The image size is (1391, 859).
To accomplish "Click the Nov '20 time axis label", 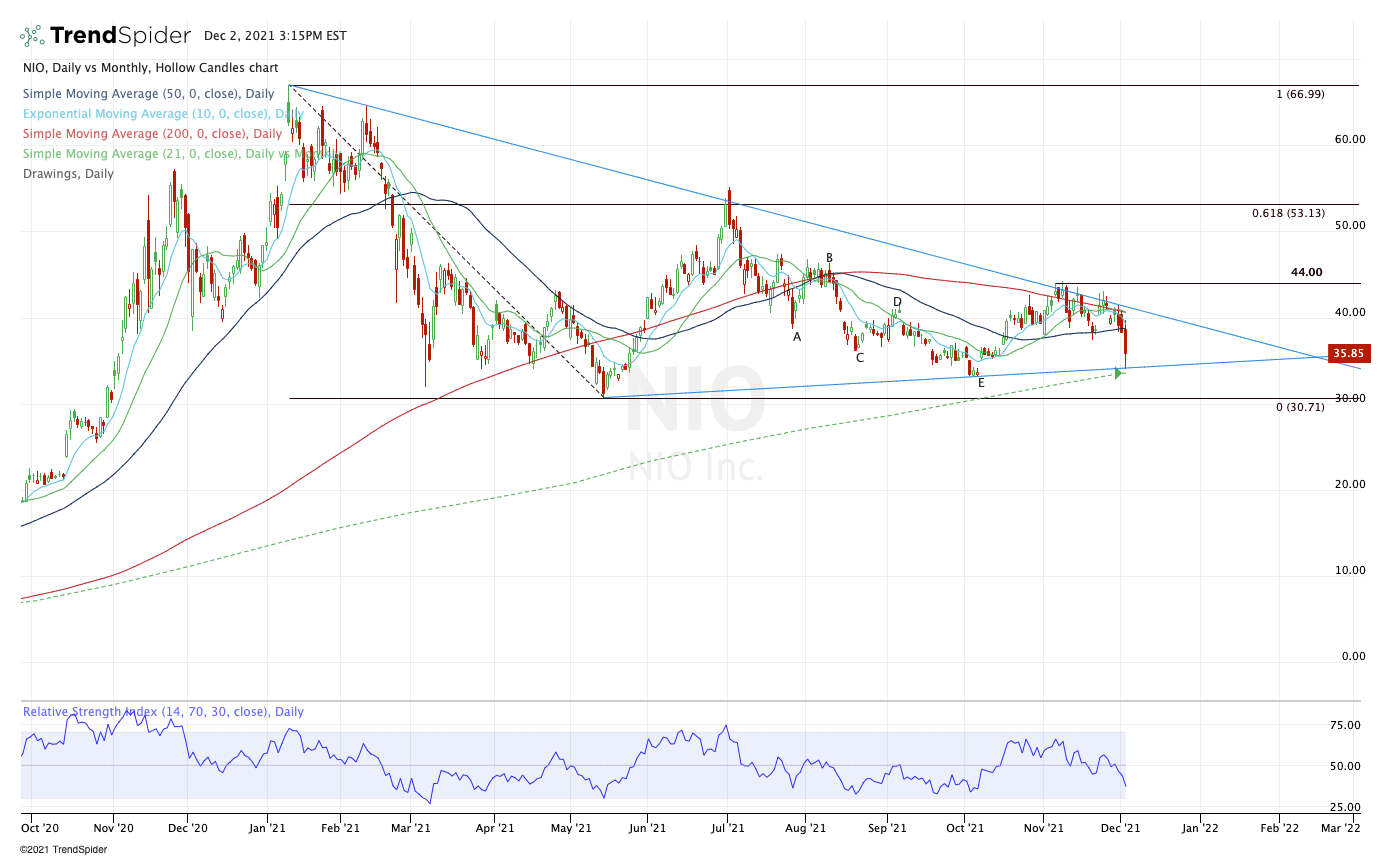I will [x=113, y=827].
